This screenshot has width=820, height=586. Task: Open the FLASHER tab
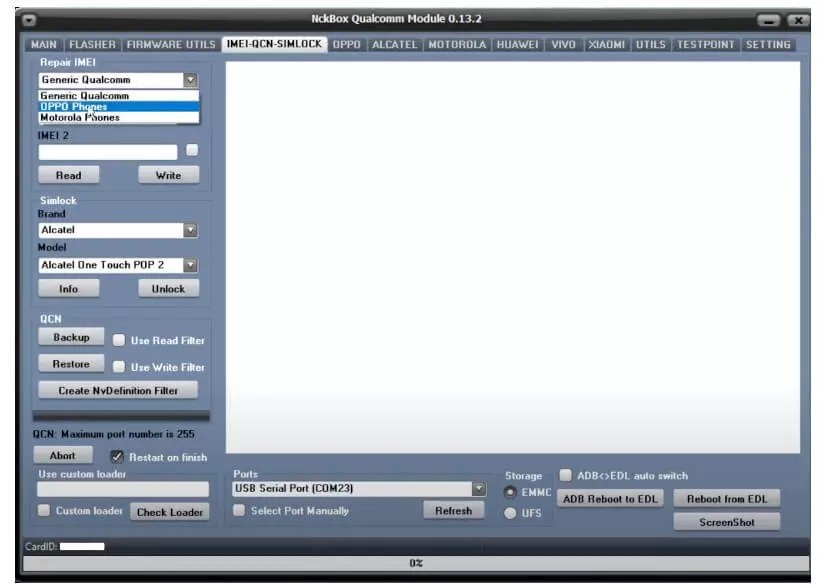[92, 44]
